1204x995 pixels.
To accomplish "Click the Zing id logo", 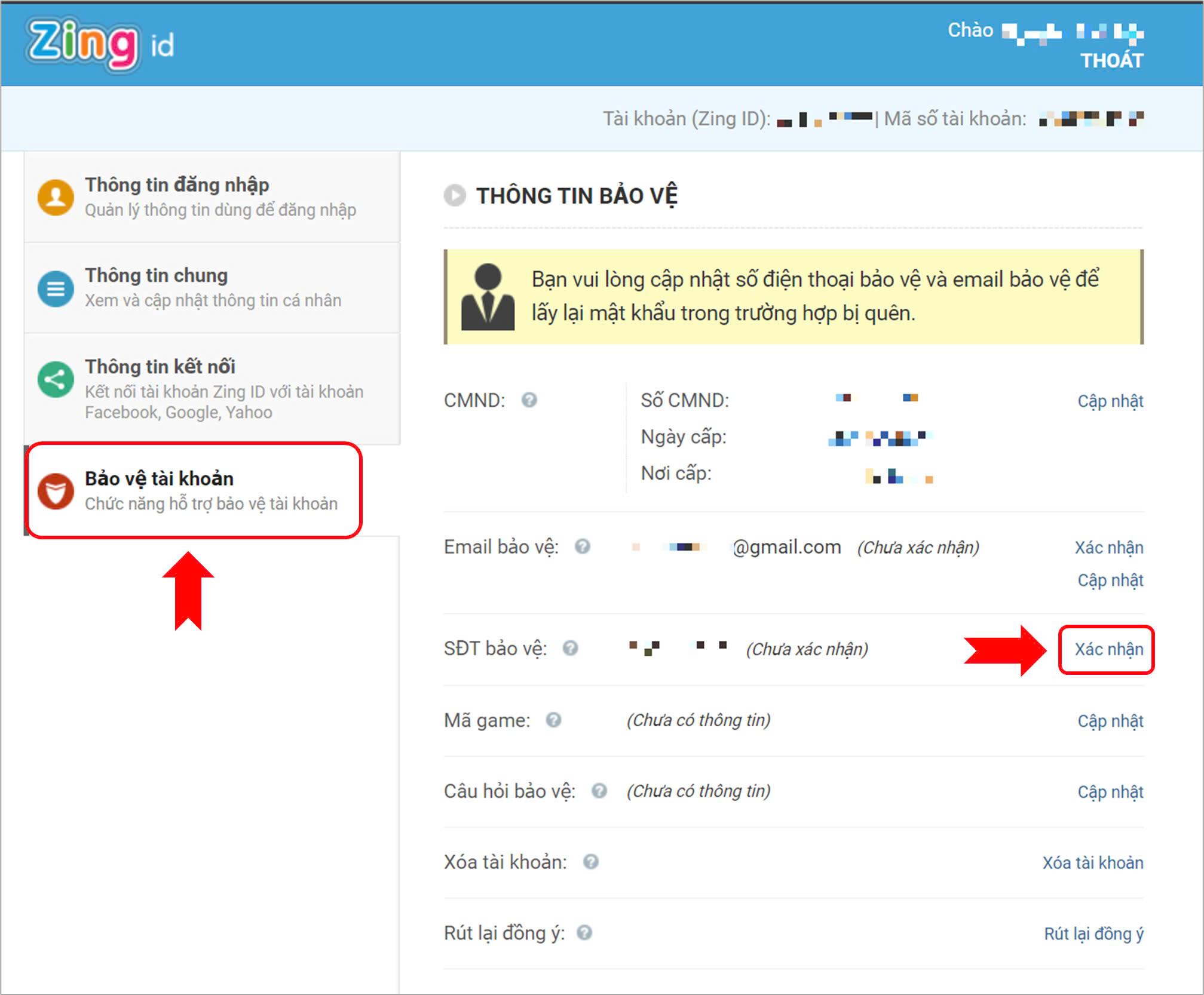I will pyautogui.click(x=99, y=45).
